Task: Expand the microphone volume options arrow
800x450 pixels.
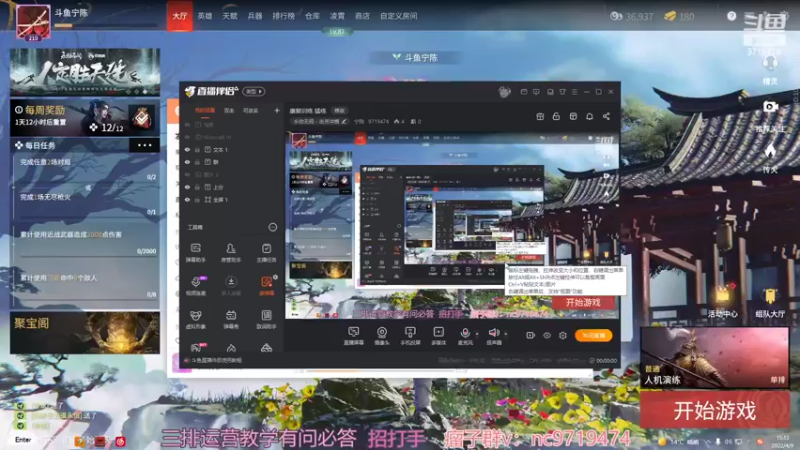Action: (477, 334)
